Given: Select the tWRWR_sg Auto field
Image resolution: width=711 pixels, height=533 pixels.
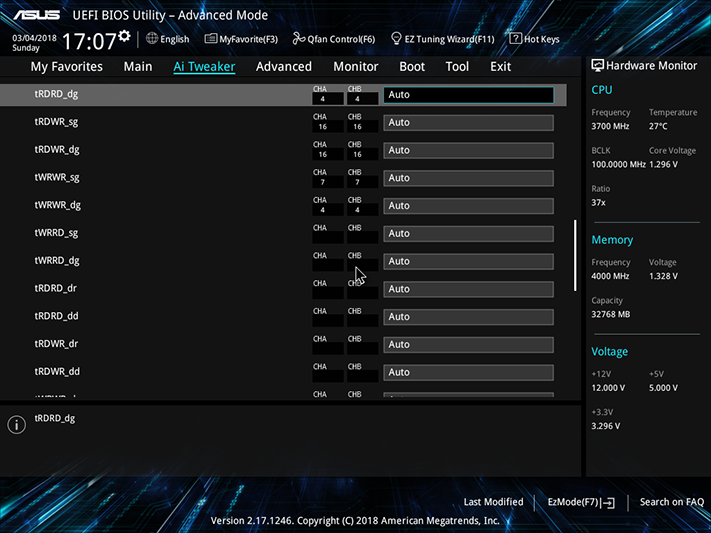Looking at the screenshot, I should pyautogui.click(x=468, y=178).
